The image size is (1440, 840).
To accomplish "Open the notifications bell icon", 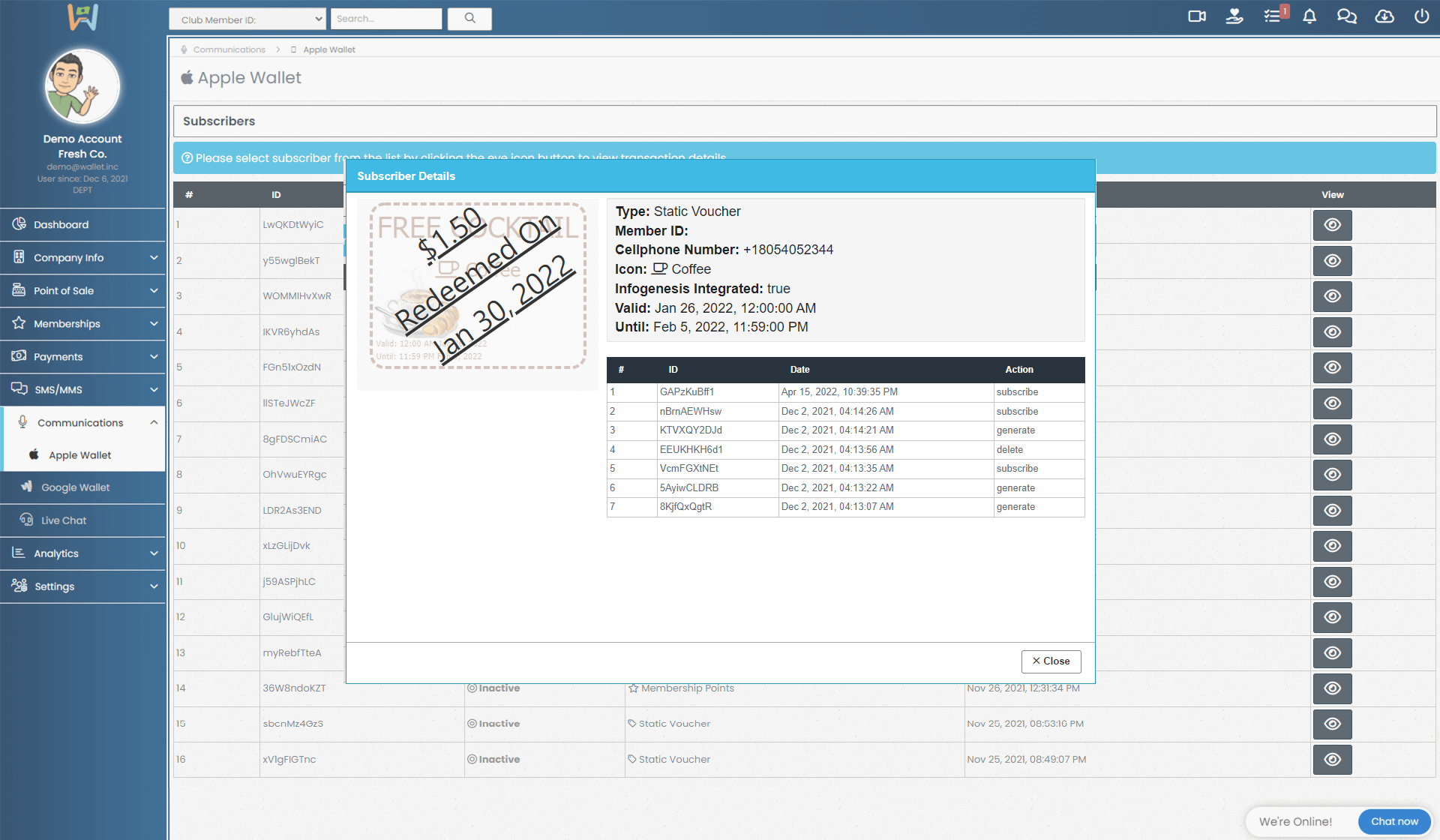I will 1309,16.
